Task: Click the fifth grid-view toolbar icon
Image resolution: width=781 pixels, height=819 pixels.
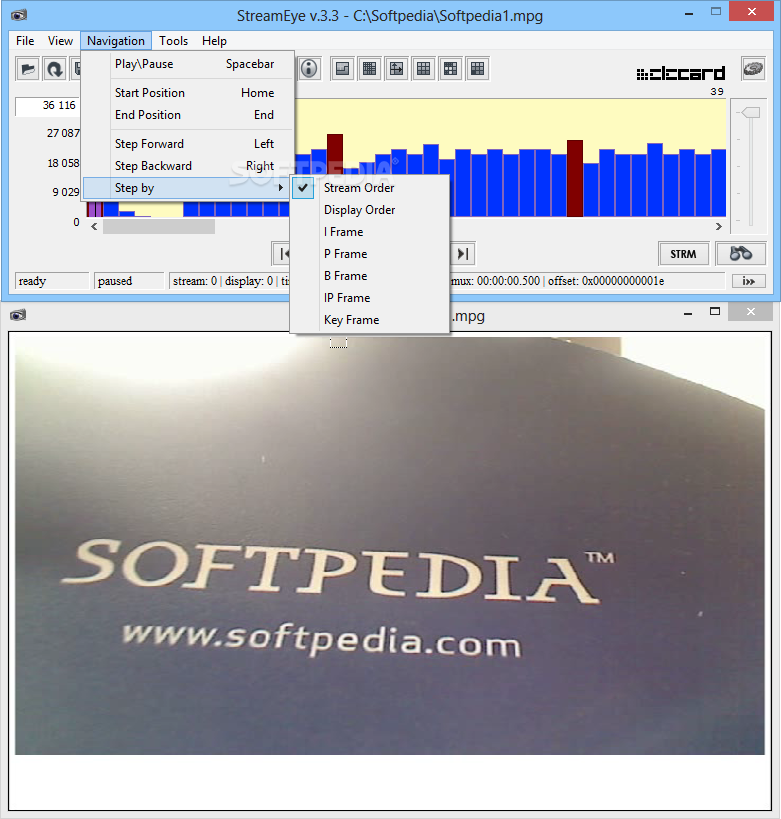Action: click(450, 69)
